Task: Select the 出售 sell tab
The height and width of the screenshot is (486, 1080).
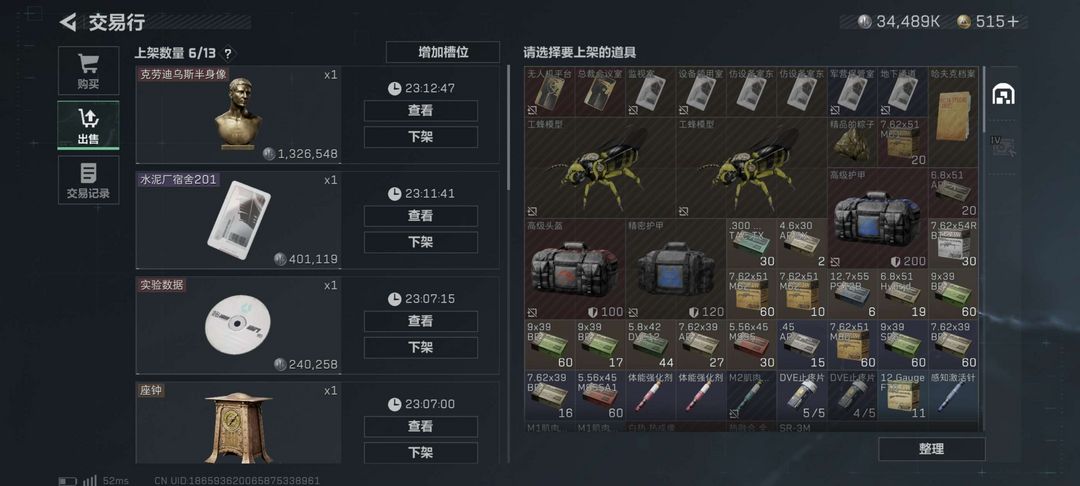Action: point(88,125)
